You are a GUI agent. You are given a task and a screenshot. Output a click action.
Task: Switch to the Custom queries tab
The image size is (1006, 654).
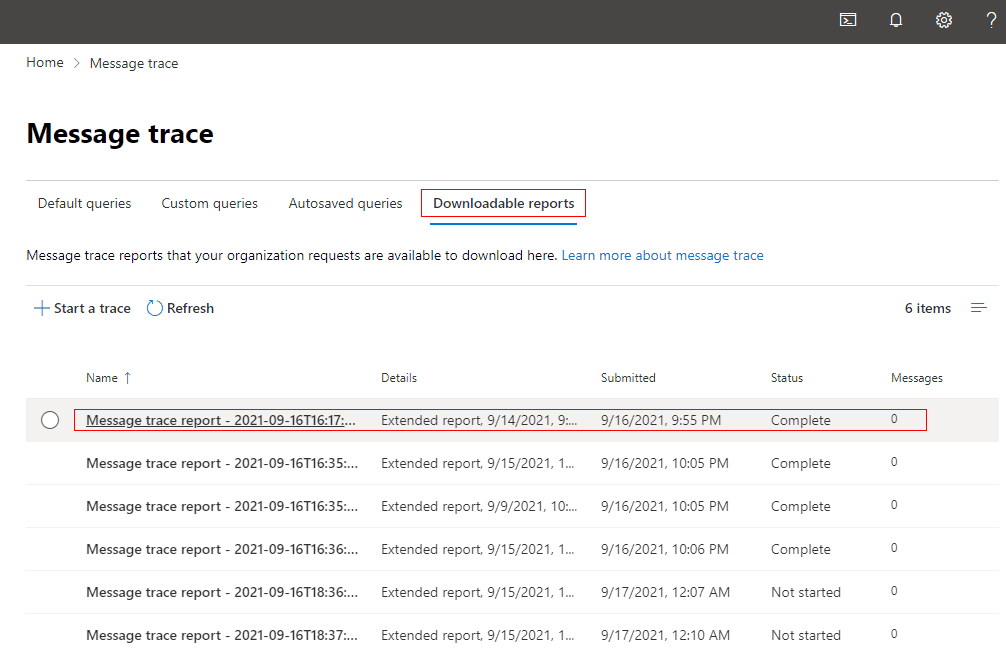(x=210, y=203)
